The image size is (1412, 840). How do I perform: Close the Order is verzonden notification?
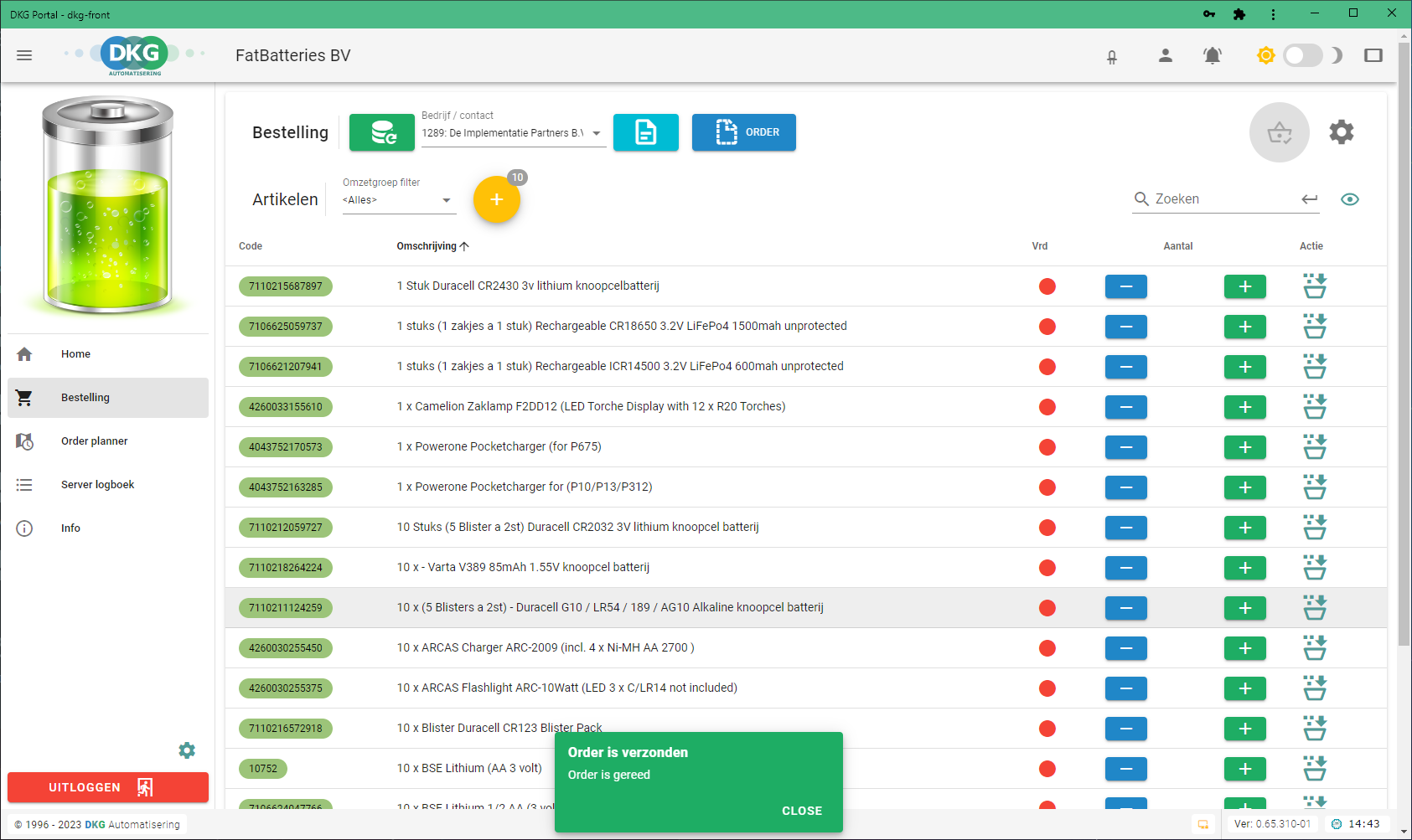(802, 811)
